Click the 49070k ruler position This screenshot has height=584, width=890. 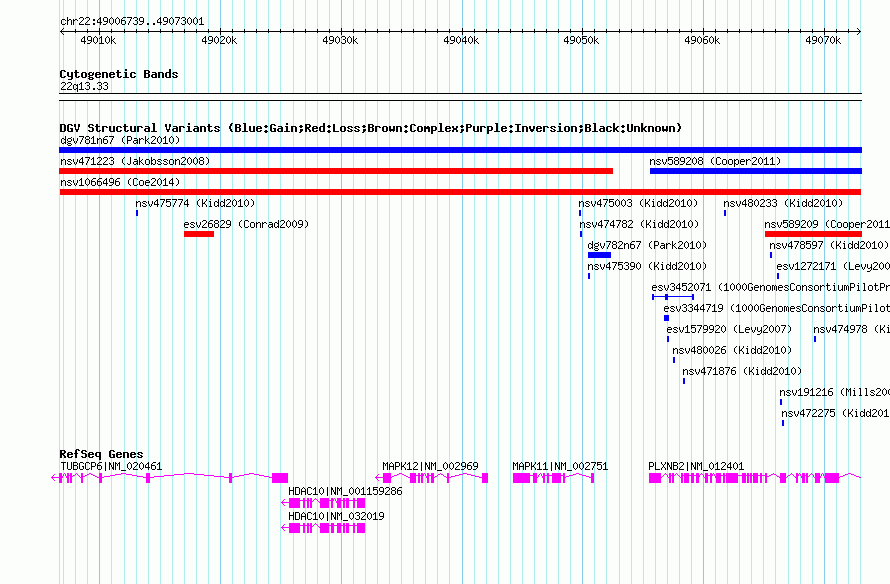[x=823, y=40]
